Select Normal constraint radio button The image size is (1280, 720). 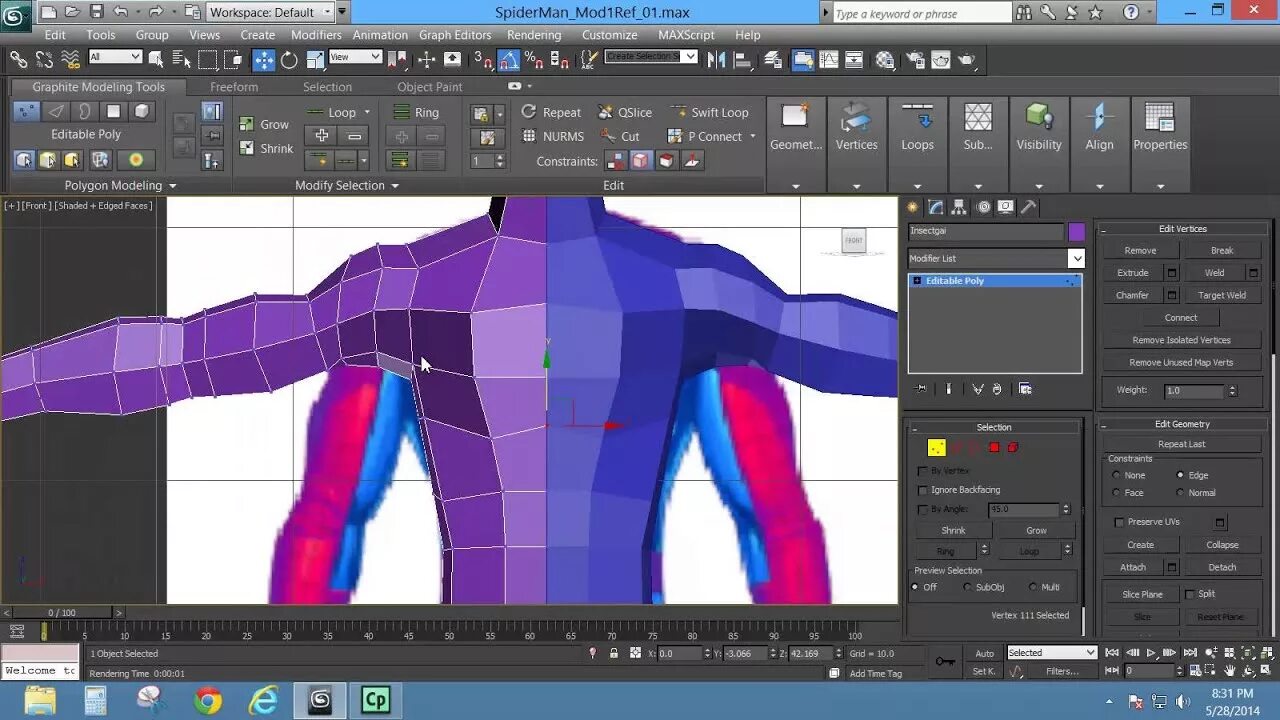[1181, 493]
